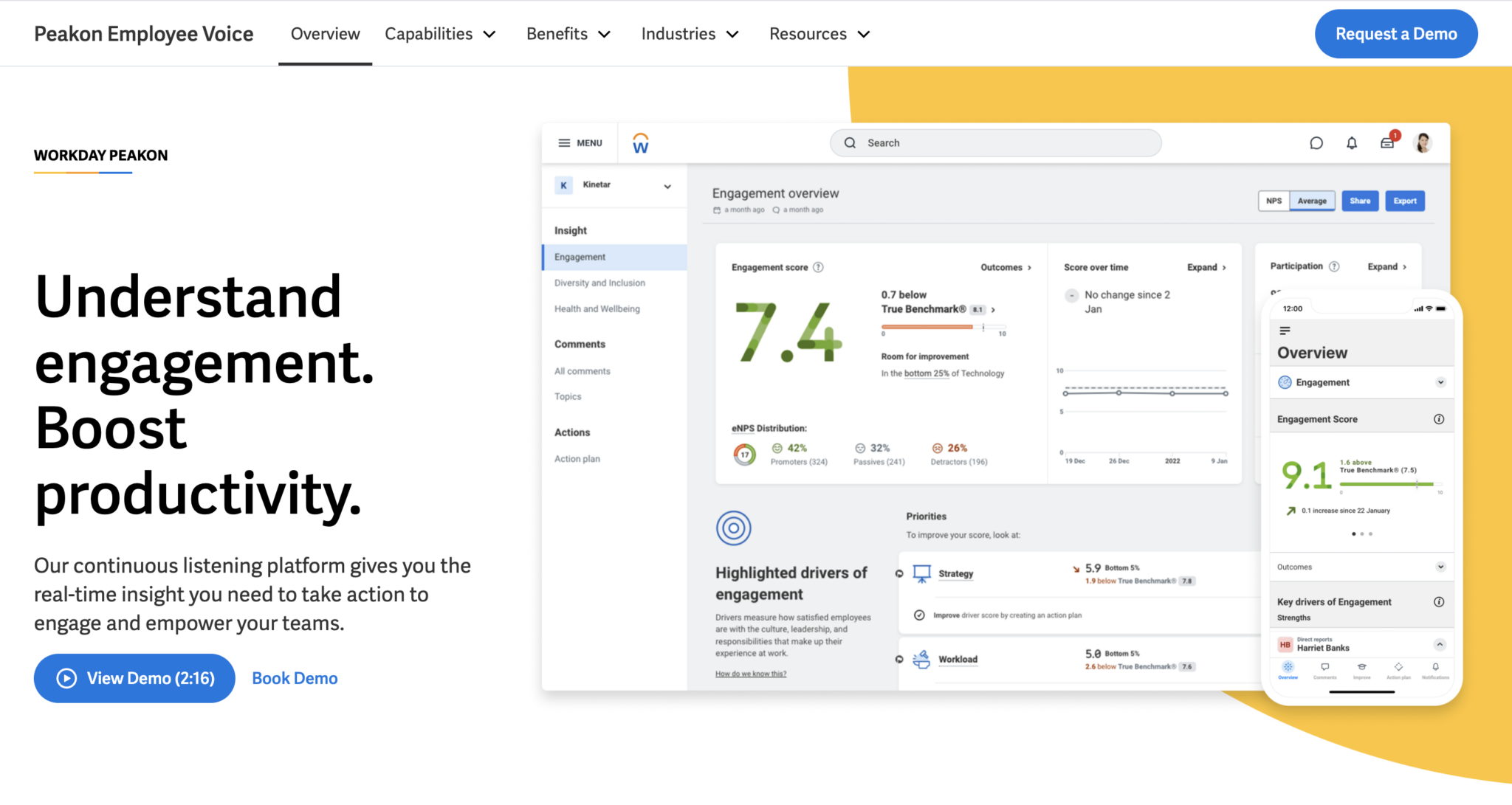The image size is (1512, 805).
Task: Select the Overview tab in top navigation
Action: tap(325, 33)
